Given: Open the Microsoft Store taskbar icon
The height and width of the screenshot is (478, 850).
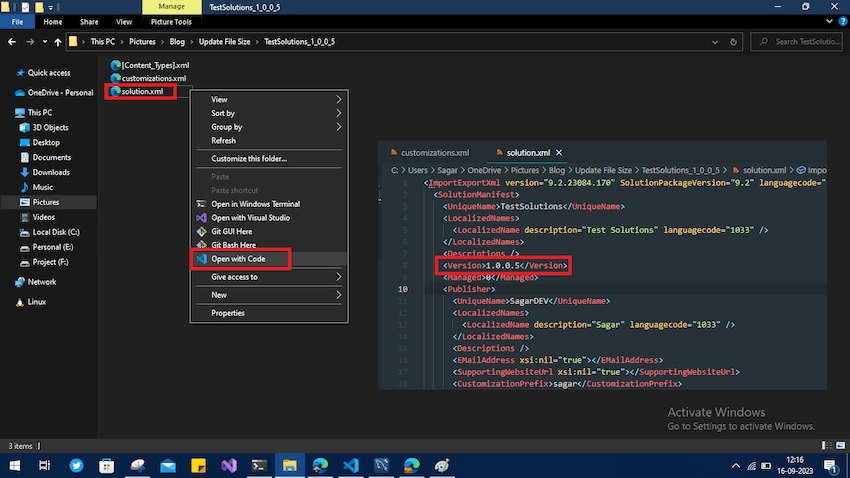Looking at the screenshot, I should point(106,466).
